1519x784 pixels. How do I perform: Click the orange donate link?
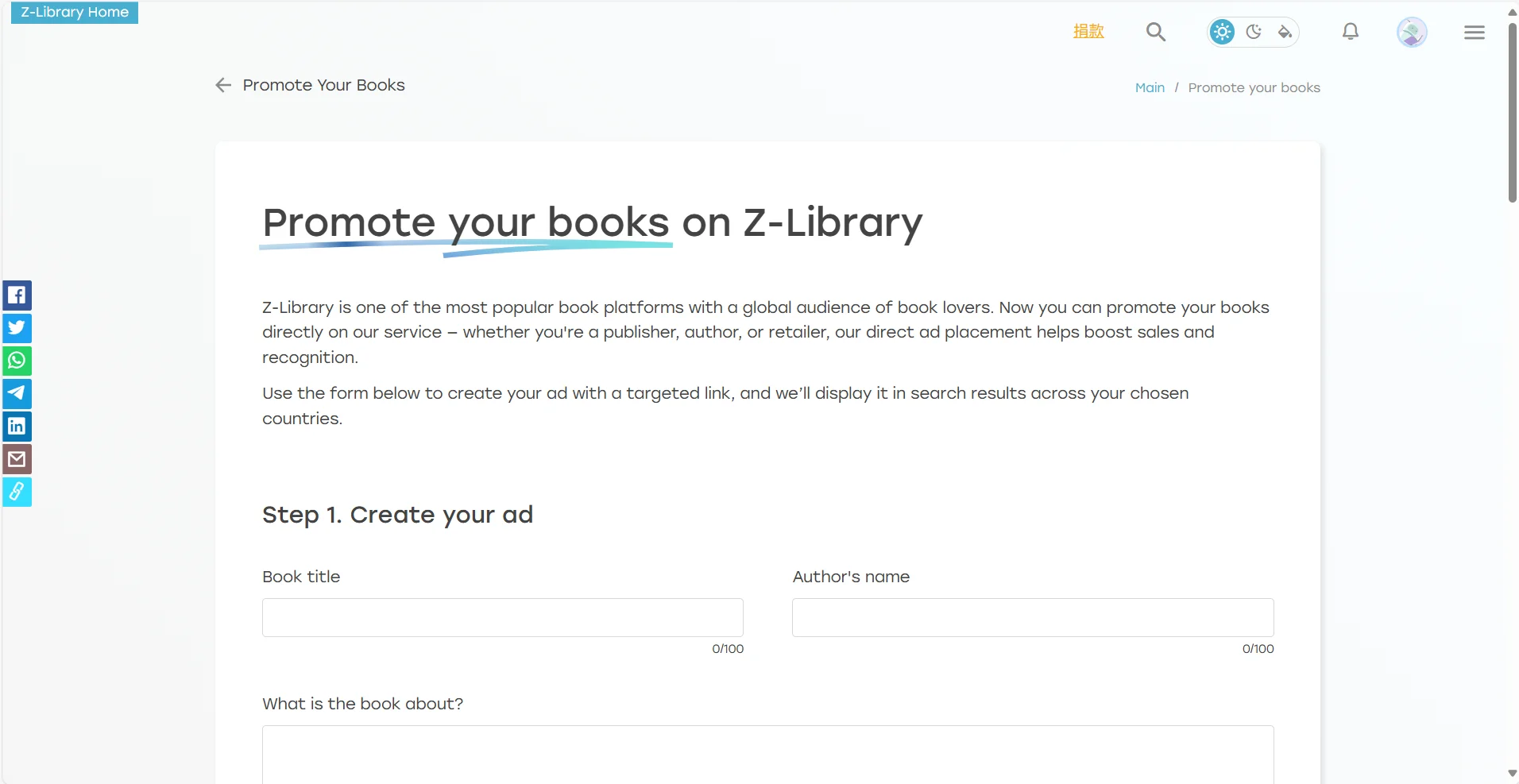1088,31
